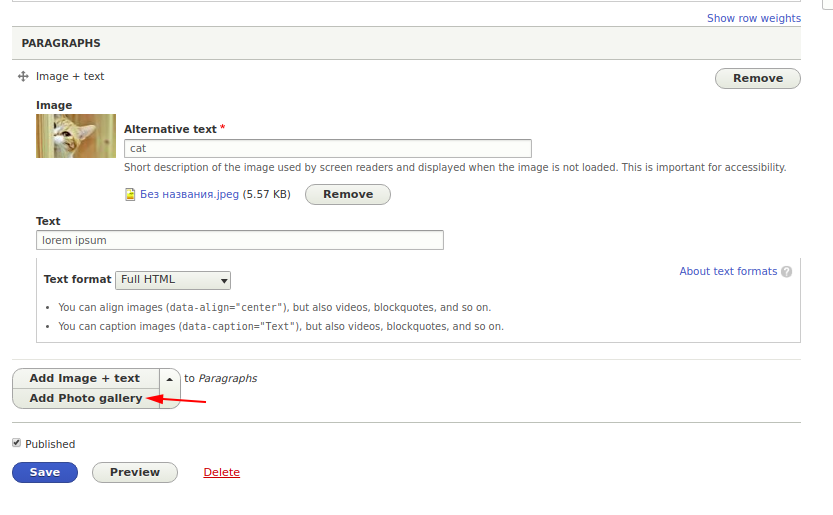Toggle the Published checkbox
833x515 pixels.
[16, 443]
